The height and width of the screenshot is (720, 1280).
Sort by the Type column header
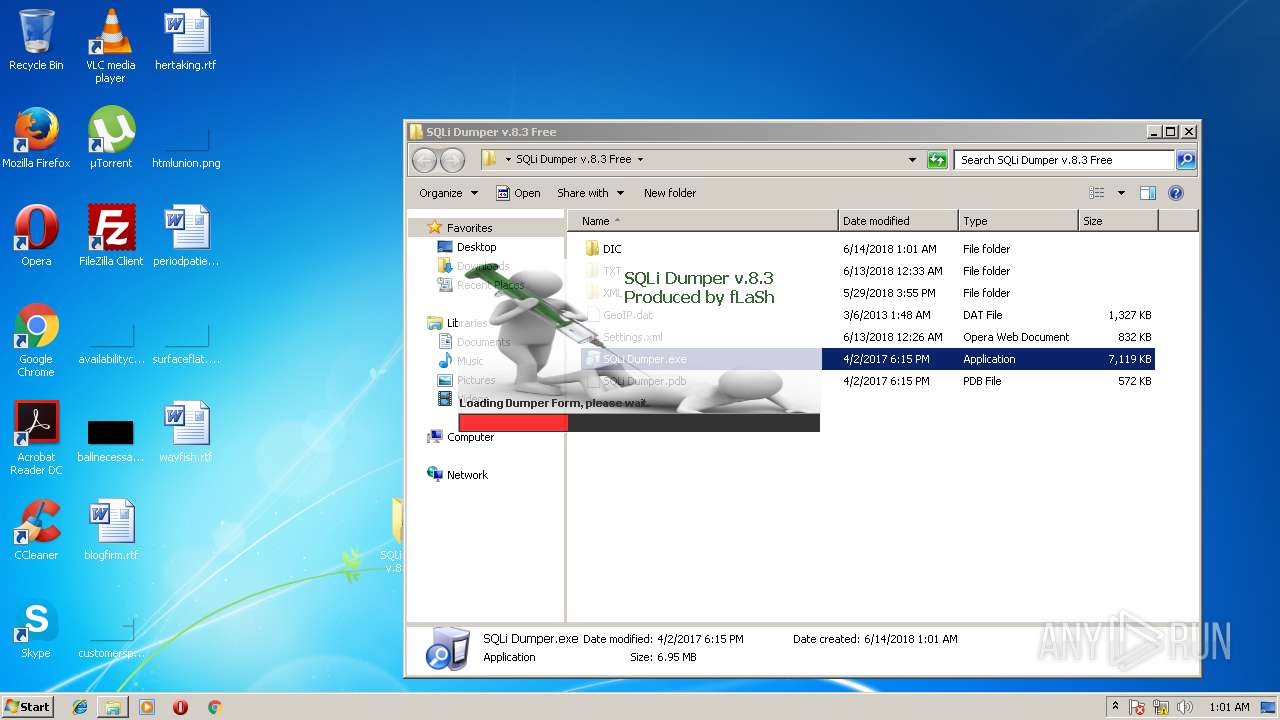click(x=1017, y=221)
